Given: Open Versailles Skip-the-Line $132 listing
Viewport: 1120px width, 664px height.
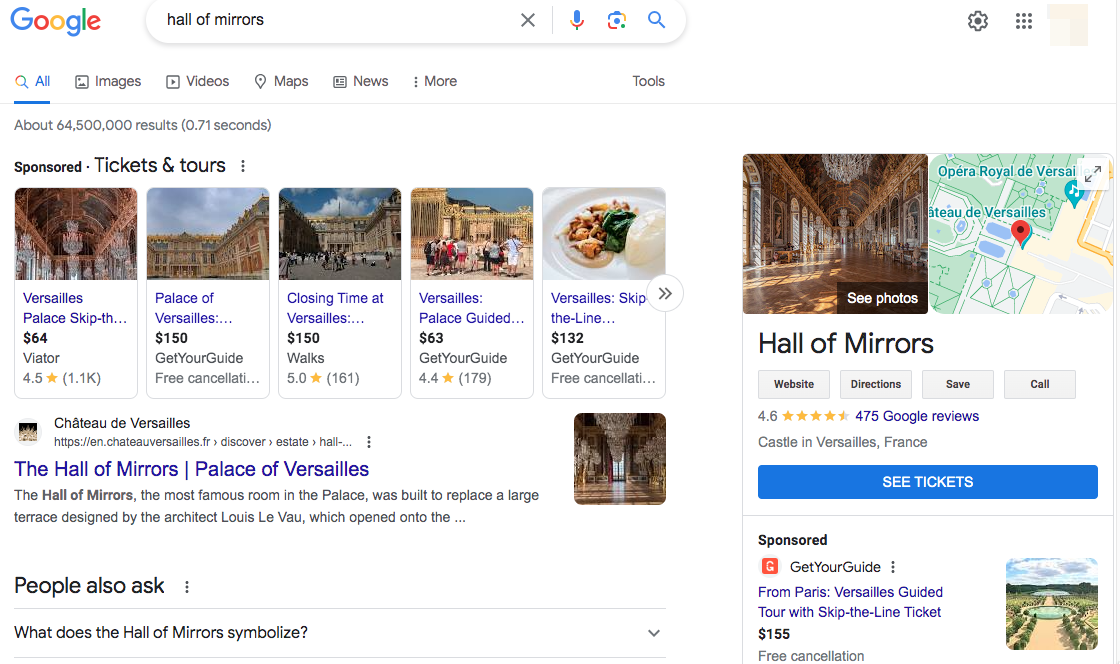Looking at the screenshot, I should 604,293.
